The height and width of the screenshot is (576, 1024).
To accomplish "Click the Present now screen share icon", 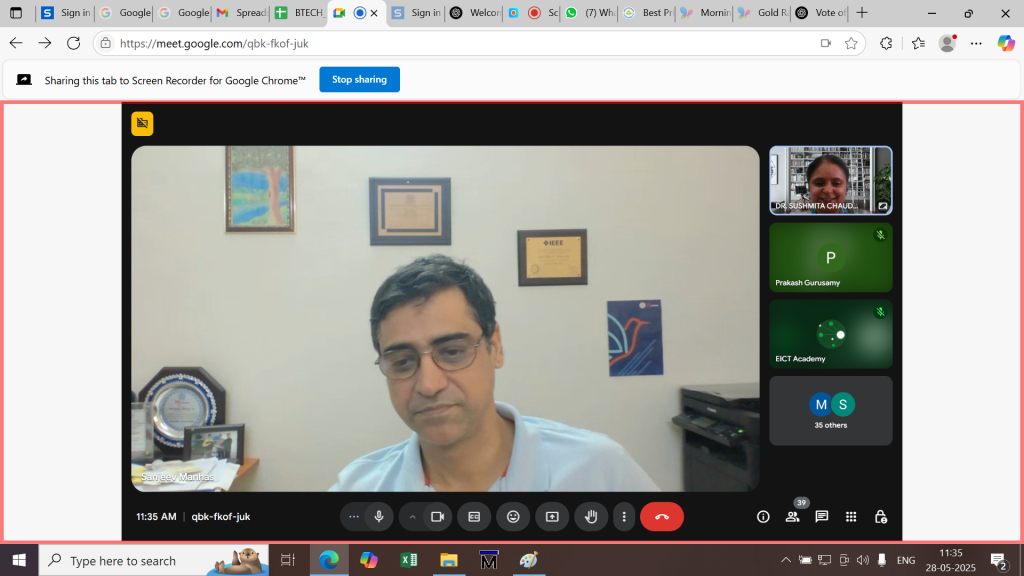I will (552, 517).
